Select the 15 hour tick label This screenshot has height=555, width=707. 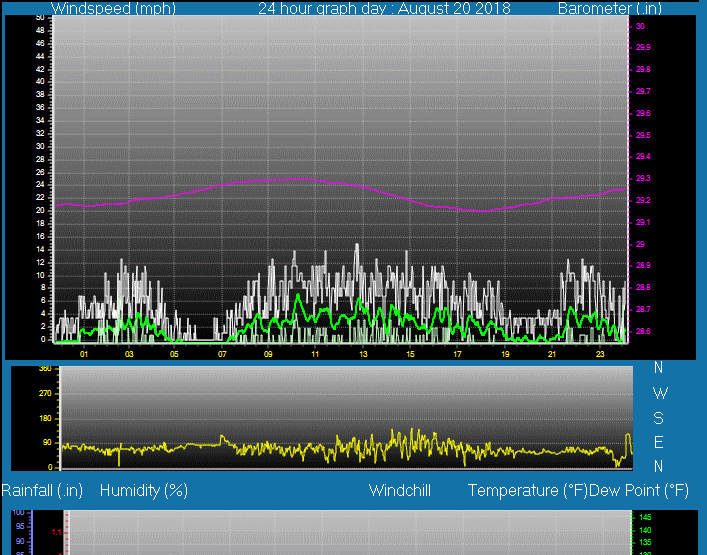coord(410,354)
